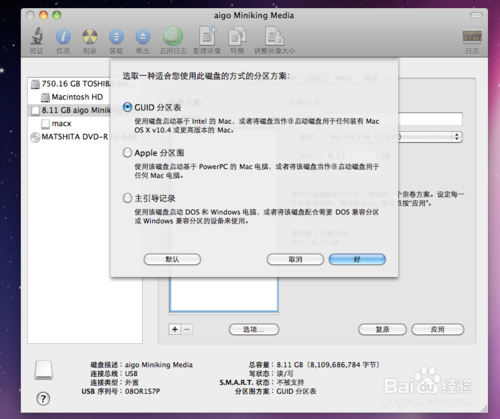Select macx volume in sidebar
The height and width of the screenshot is (419, 500).
pyautogui.click(x=57, y=124)
